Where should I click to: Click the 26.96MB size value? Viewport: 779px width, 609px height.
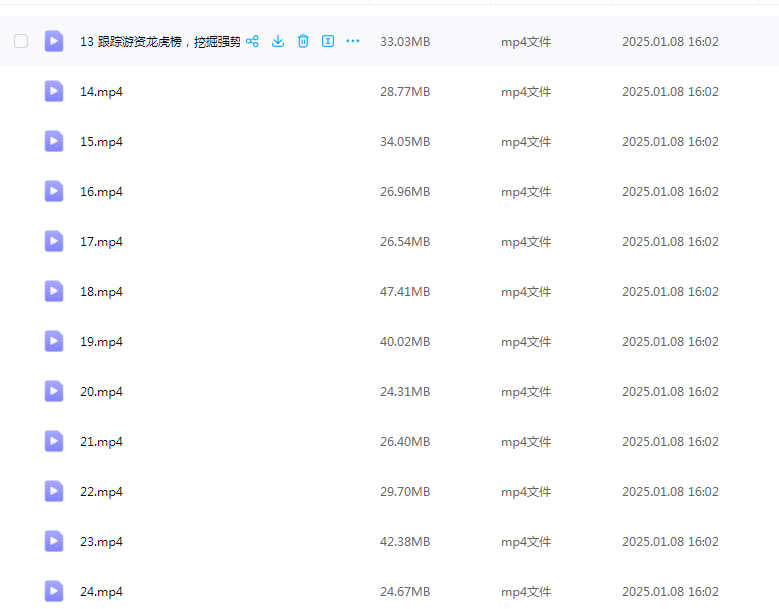(x=405, y=192)
